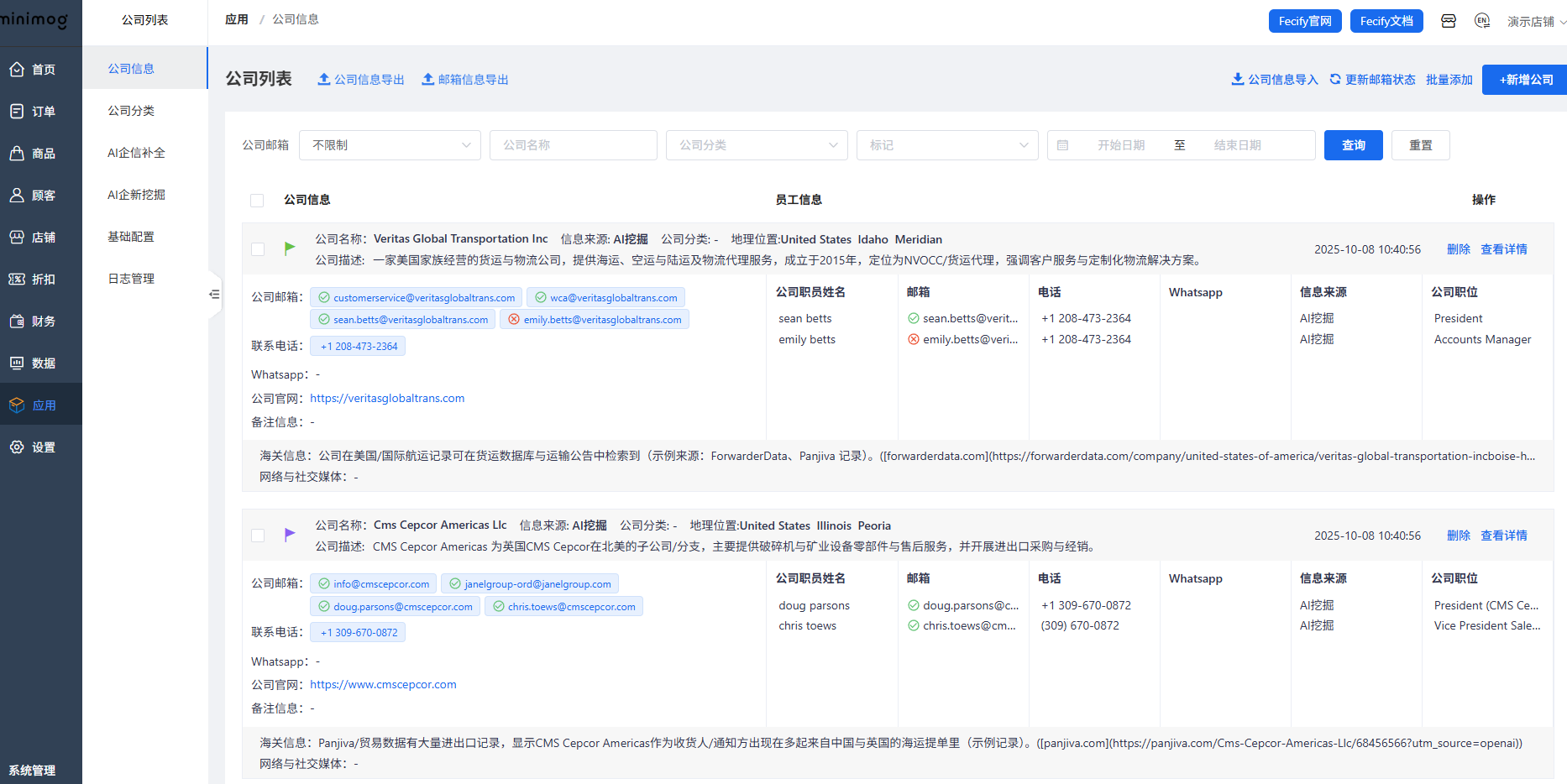Open the 标记 filter dropdown
Screen dimensions: 1567x784
(x=947, y=145)
